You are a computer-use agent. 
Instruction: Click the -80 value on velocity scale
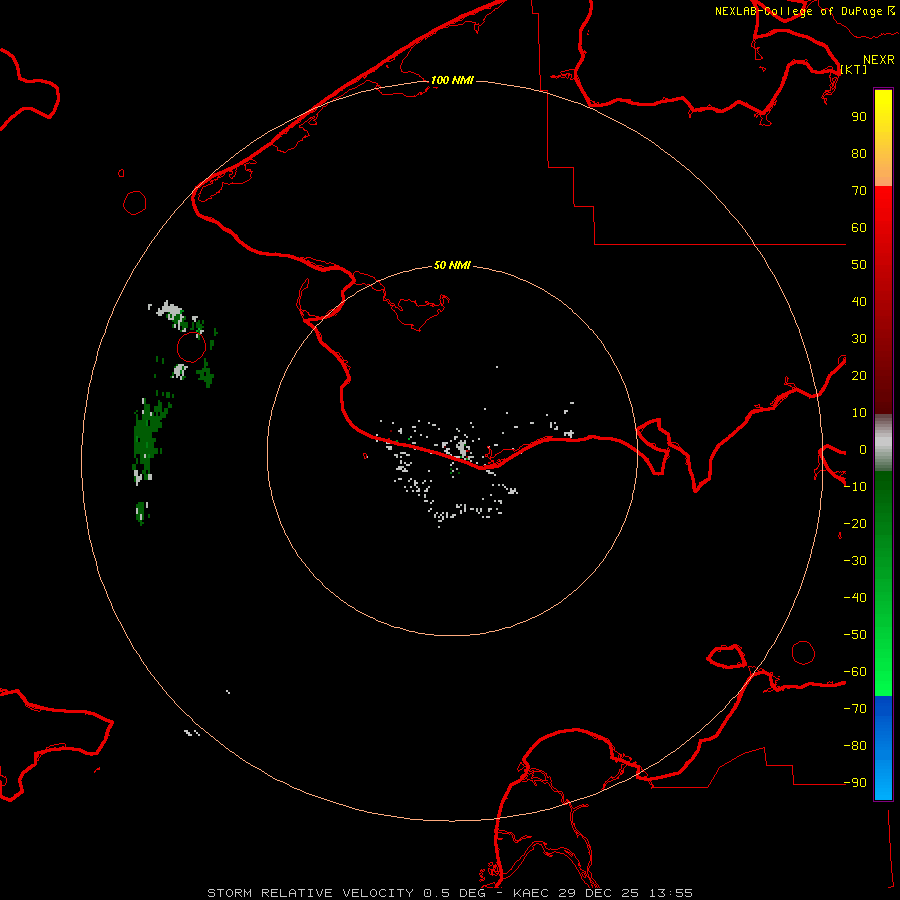coord(855,746)
